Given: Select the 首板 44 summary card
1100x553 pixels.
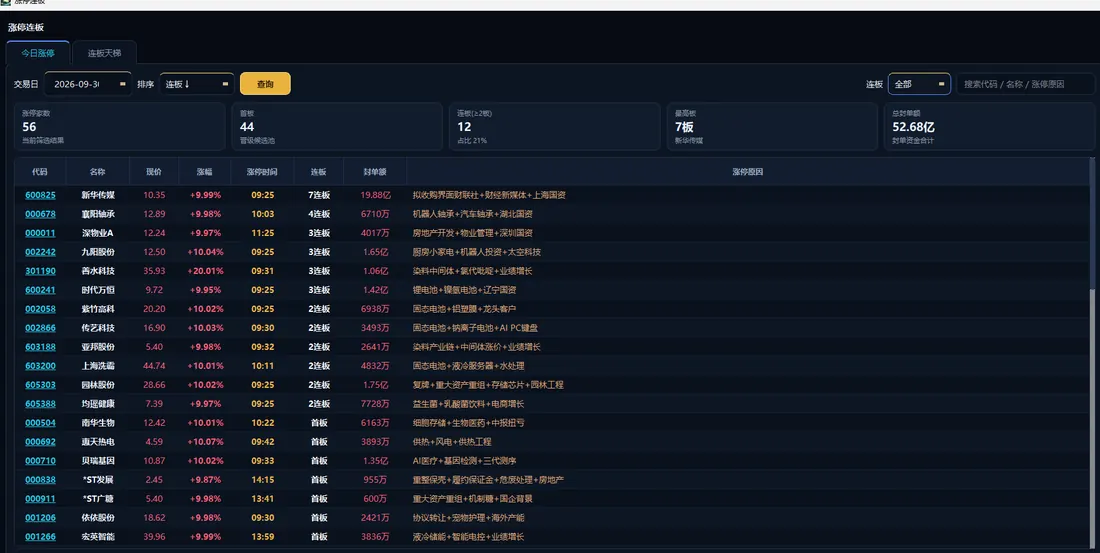Looking at the screenshot, I should point(337,126).
